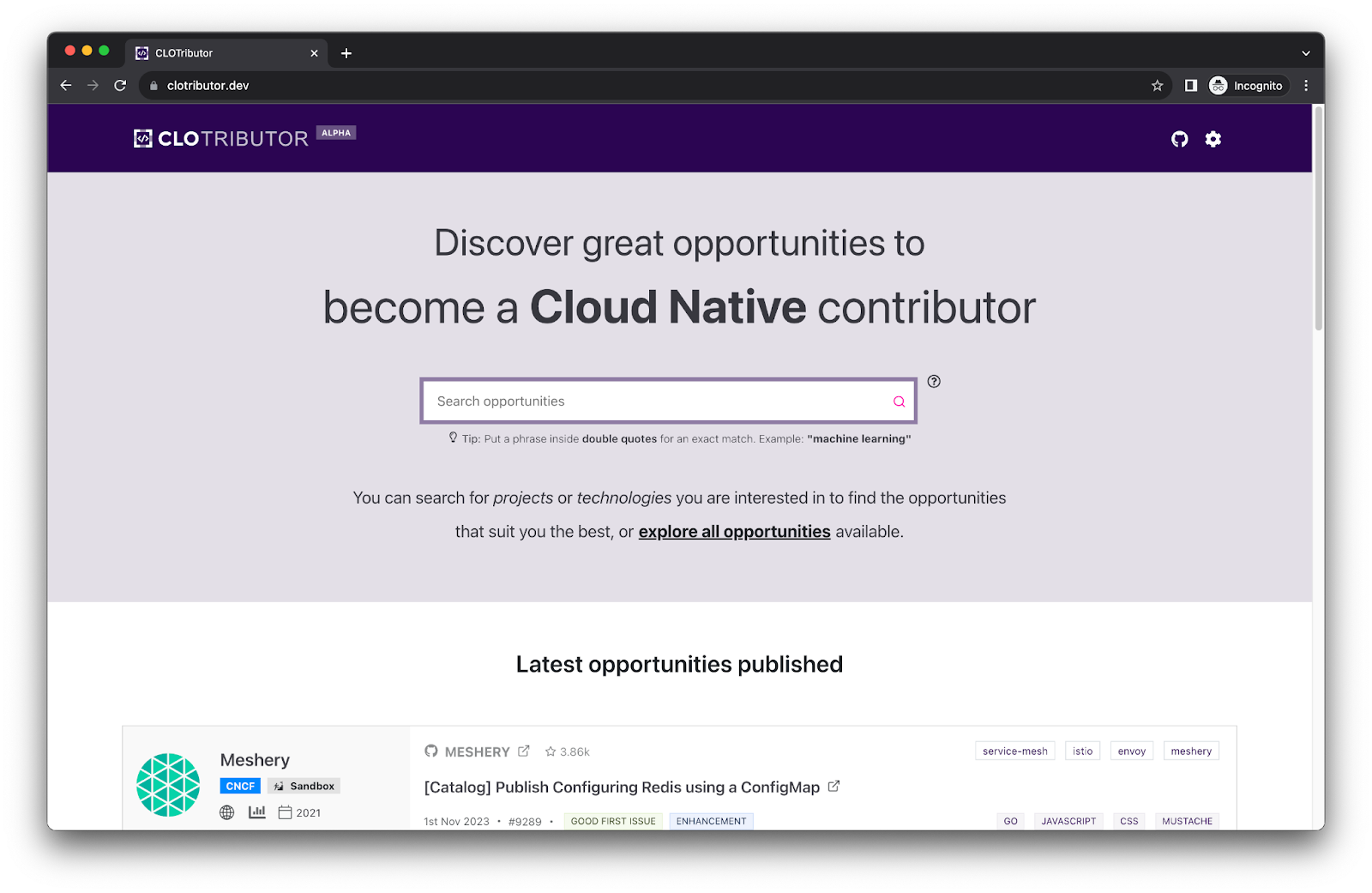The image size is (1372, 893).
Task: Click the Meshery 2021 calendar icon
Action: point(285,812)
